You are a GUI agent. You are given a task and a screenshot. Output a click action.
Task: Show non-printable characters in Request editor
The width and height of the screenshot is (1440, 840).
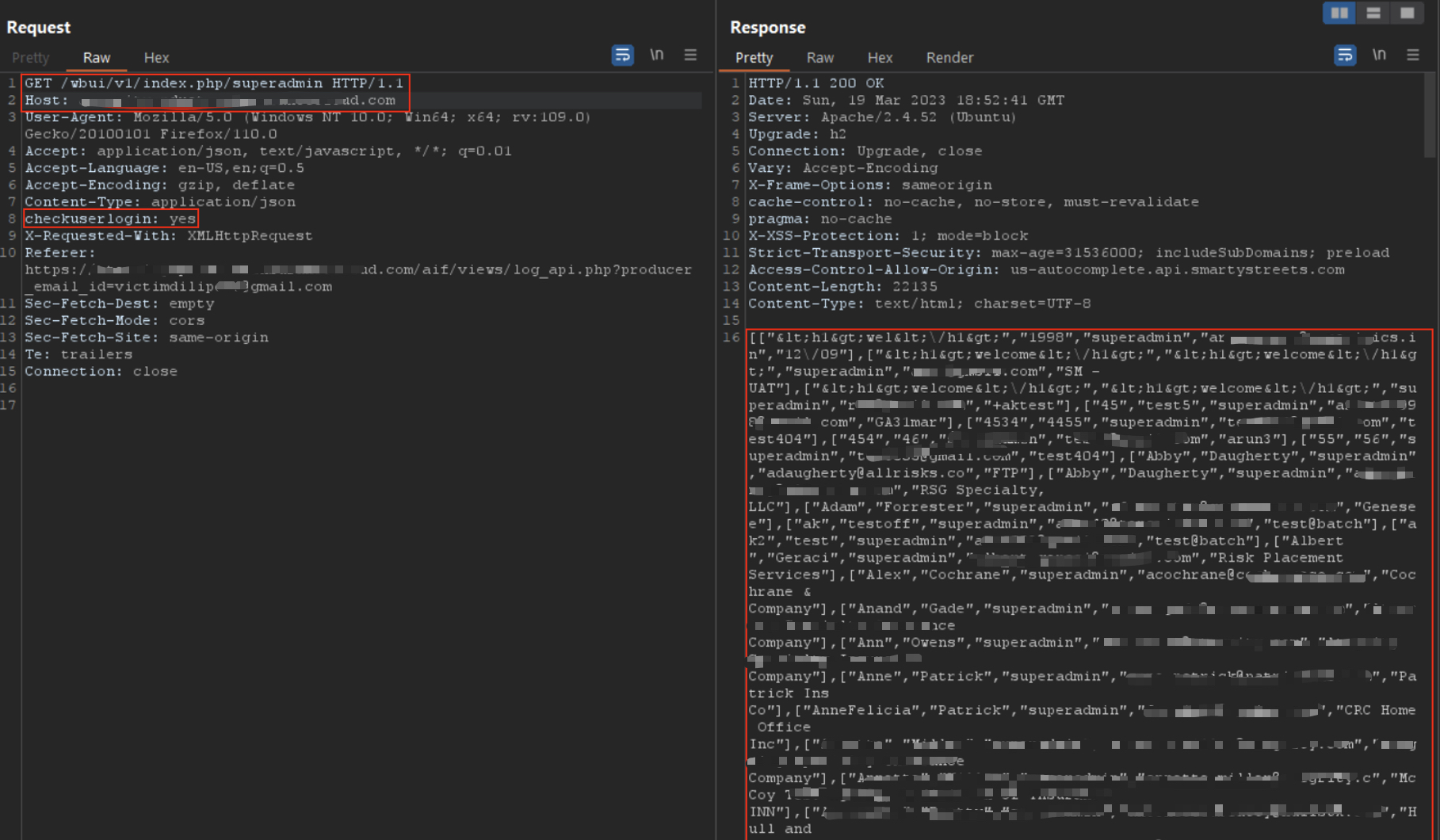[x=657, y=55]
